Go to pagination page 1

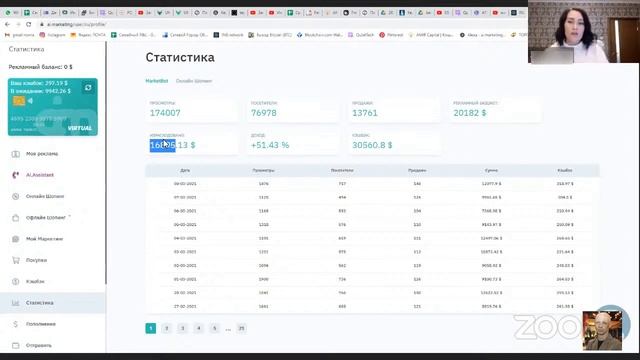click(x=151, y=328)
